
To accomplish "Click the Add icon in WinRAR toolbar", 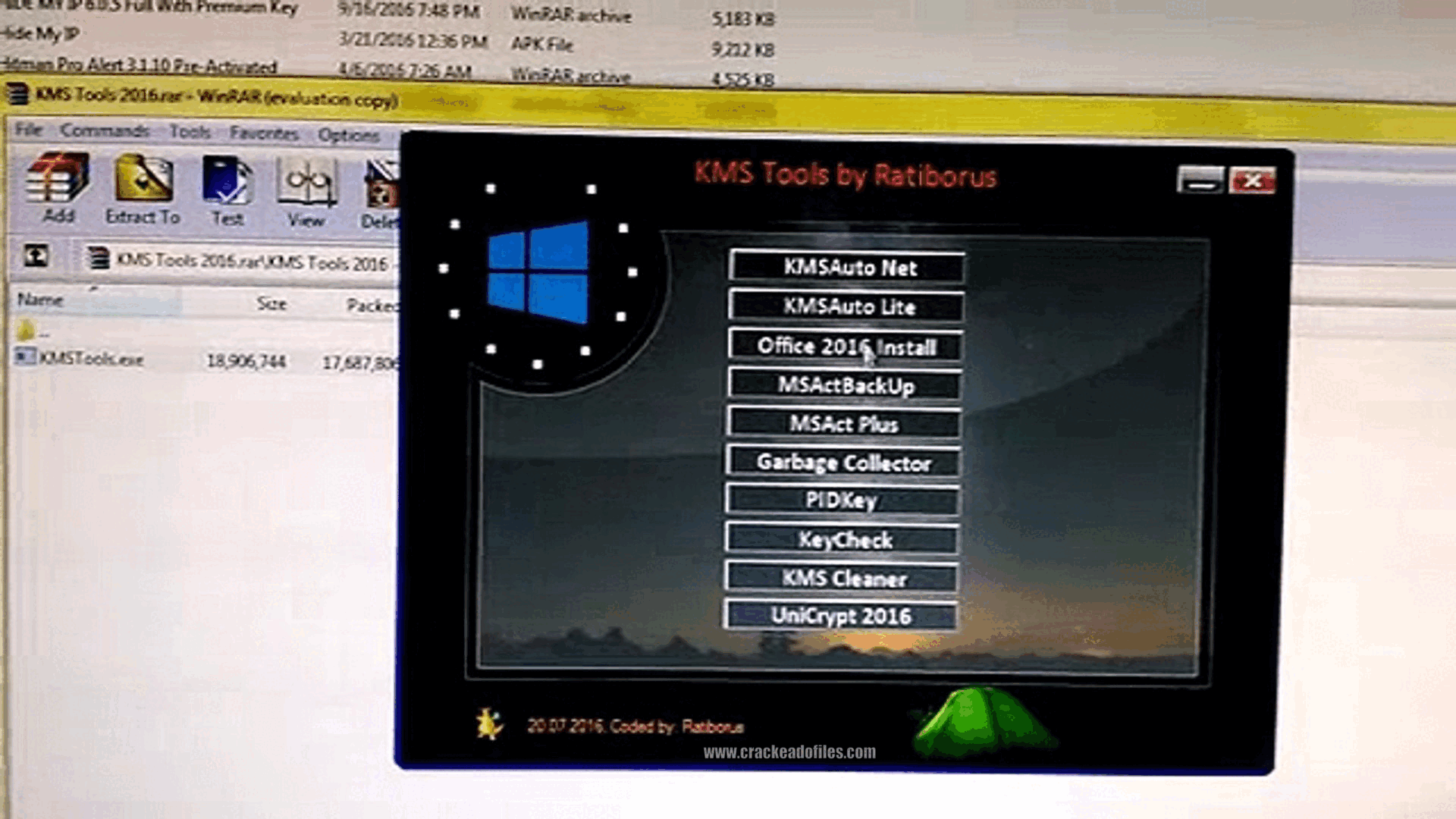I will 58,187.
